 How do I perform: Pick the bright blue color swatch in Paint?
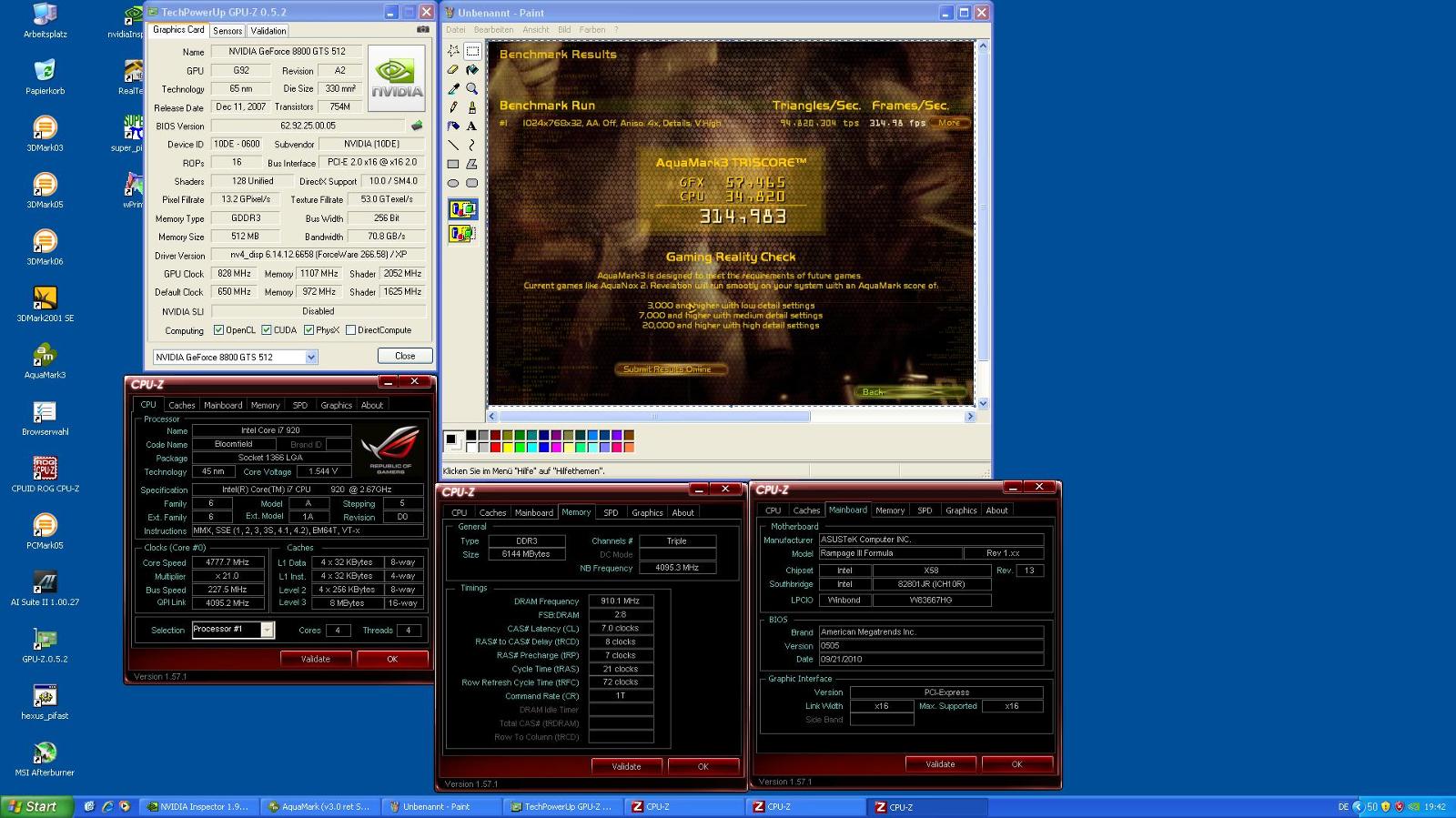coord(544,448)
